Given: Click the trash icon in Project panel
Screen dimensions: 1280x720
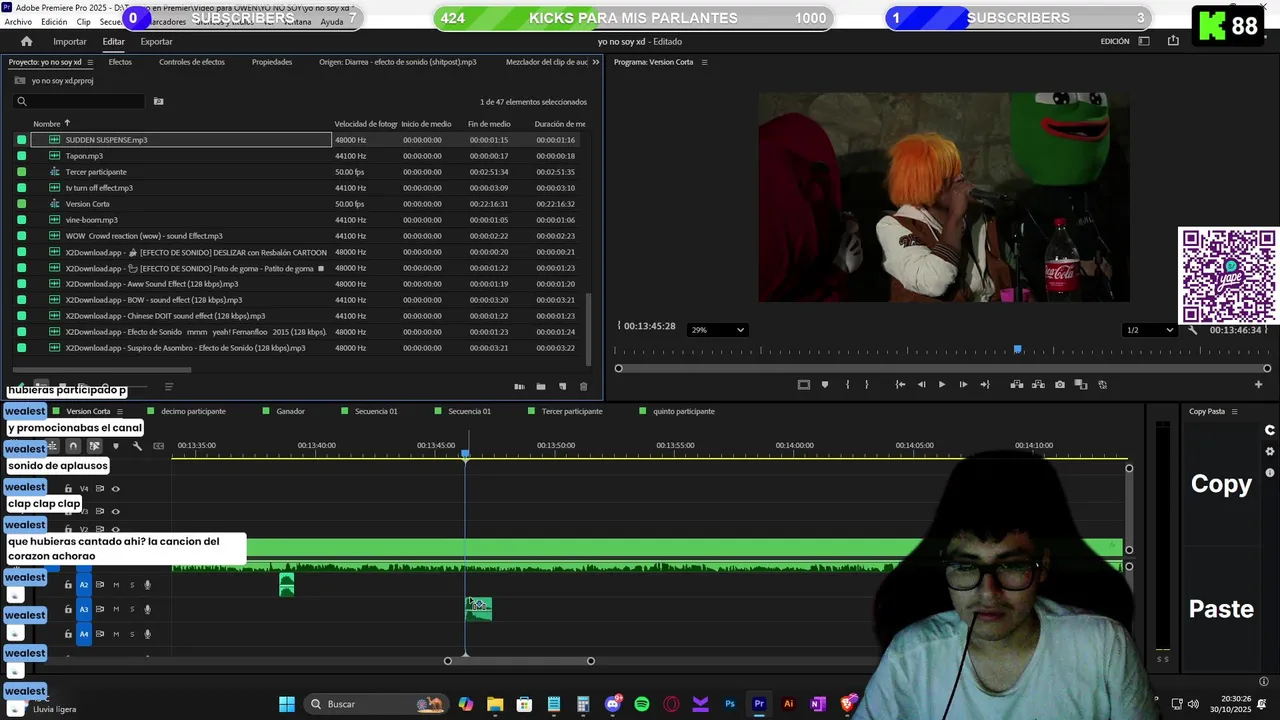Looking at the screenshot, I should (584, 386).
